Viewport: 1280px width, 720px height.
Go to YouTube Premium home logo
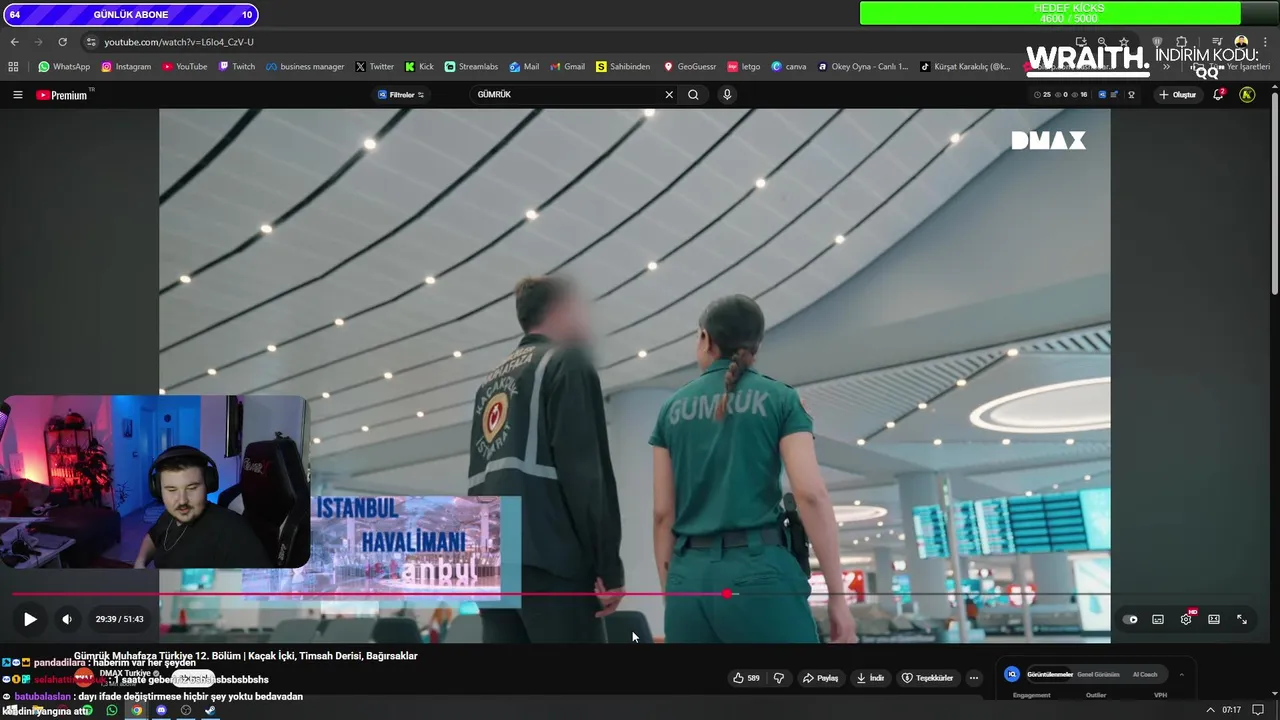63,95
